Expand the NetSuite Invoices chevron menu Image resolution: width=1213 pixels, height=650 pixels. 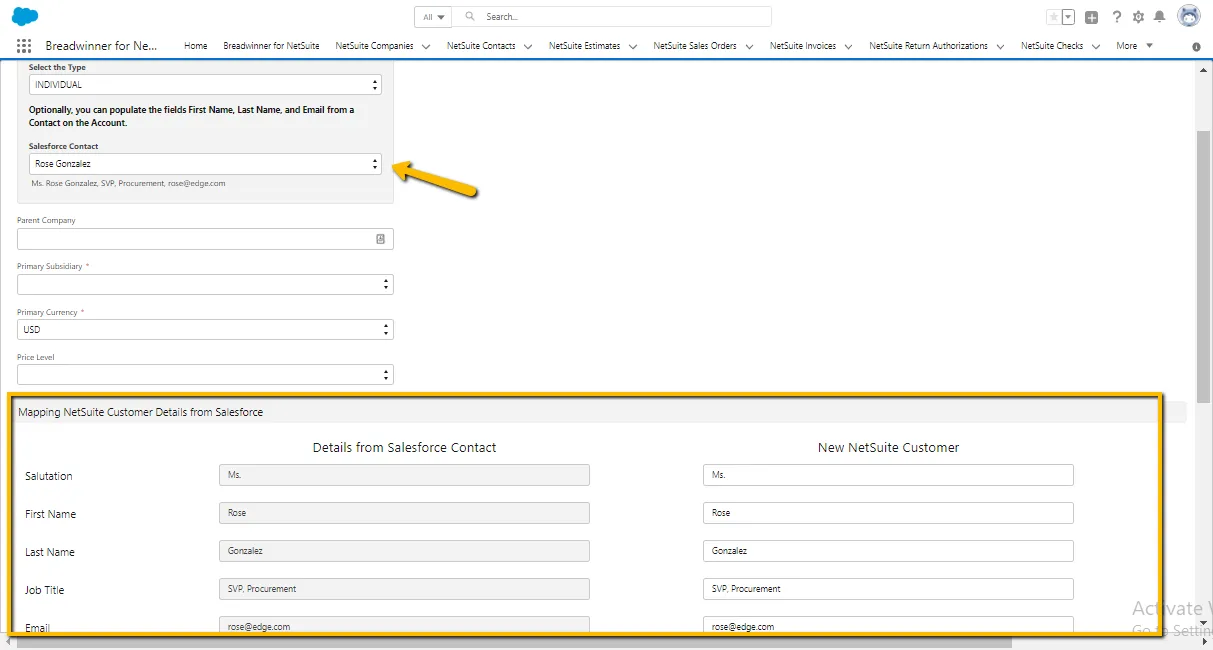click(x=849, y=46)
